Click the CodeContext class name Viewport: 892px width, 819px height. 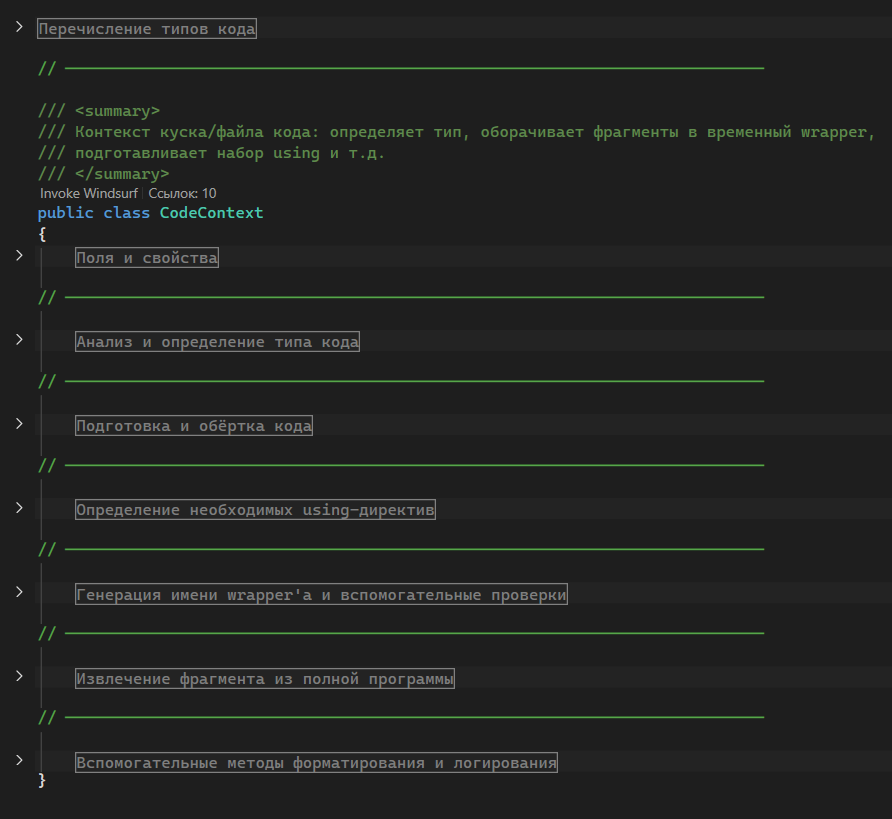[211, 213]
